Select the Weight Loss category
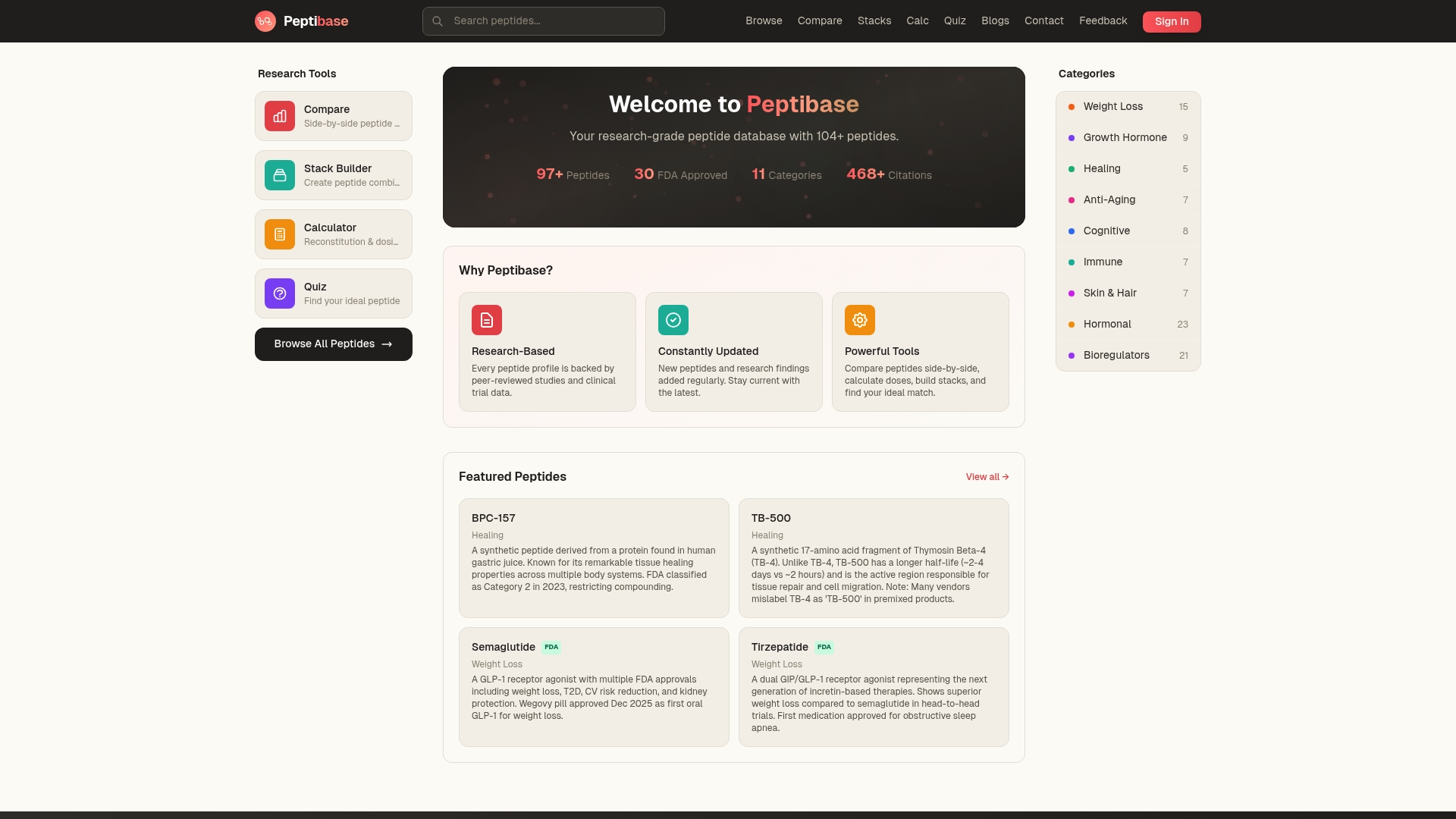Image resolution: width=1456 pixels, height=819 pixels. (1112, 107)
